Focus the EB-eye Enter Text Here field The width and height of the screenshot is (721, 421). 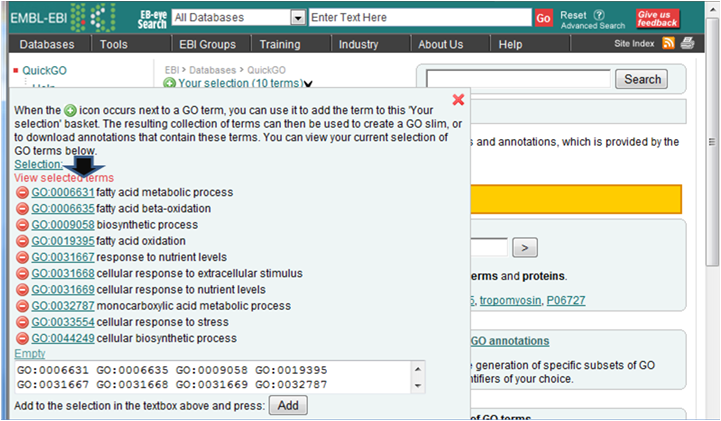[420, 17]
